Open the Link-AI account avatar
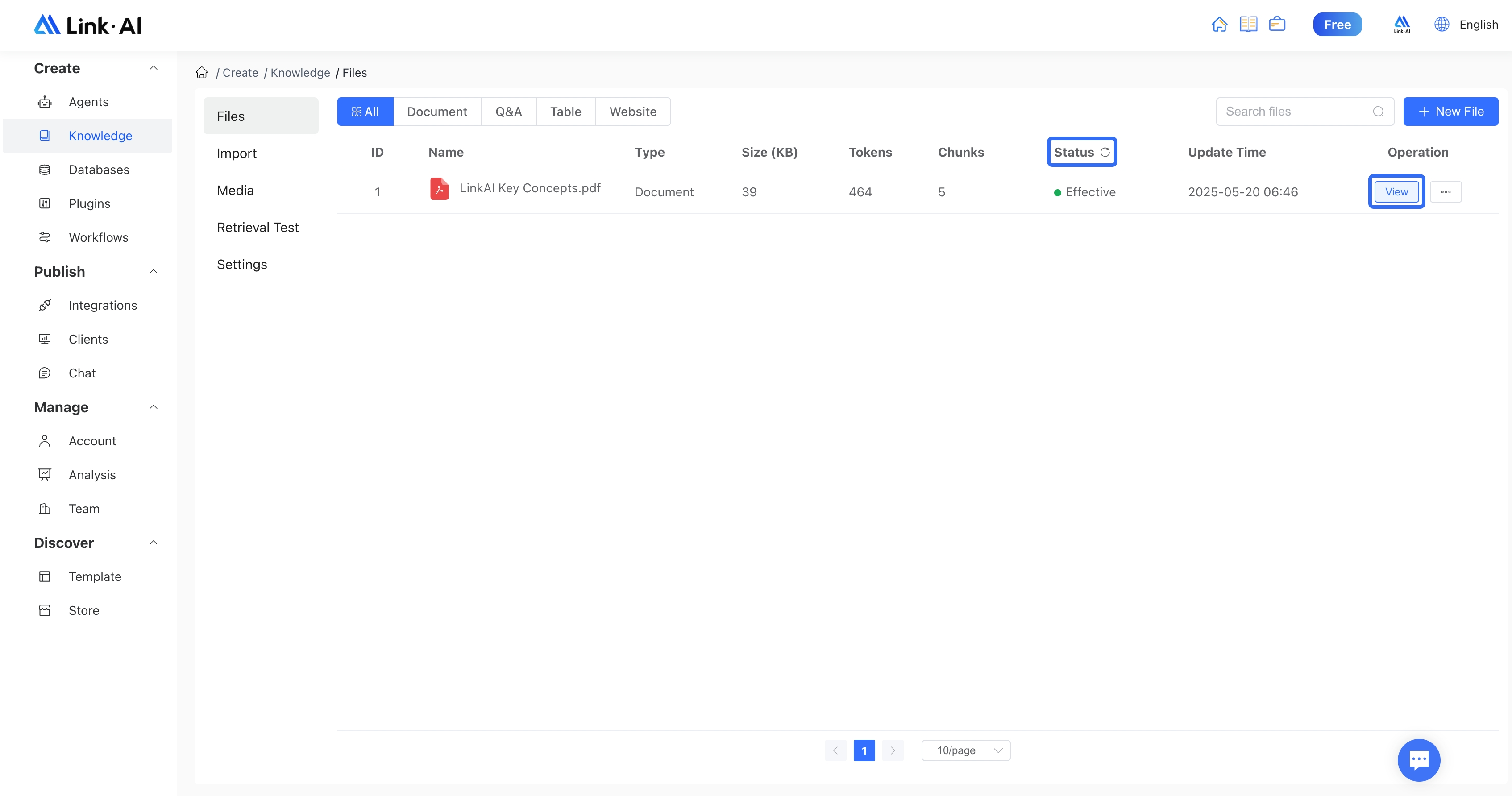Viewport: 1512px width, 796px height. tap(1402, 25)
